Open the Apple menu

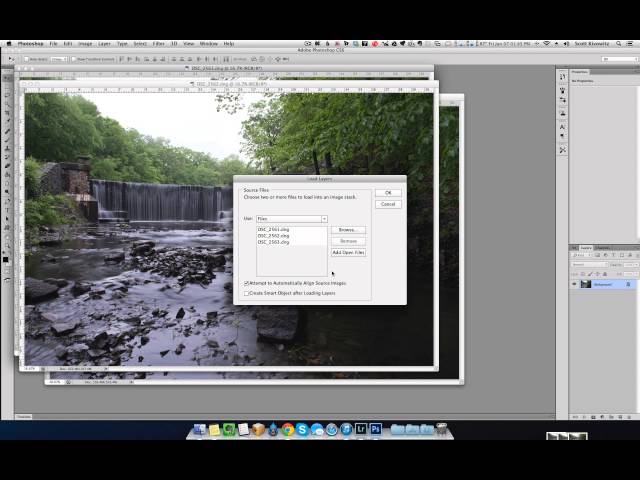9,44
